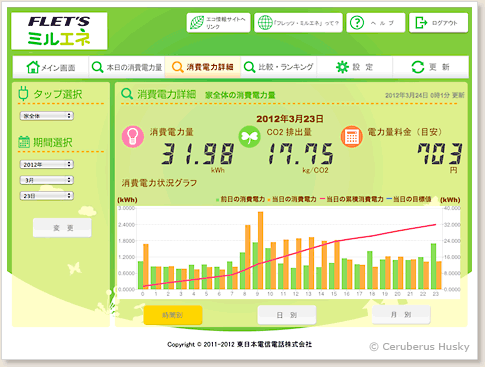Click the 設定 gear settings tab
This screenshot has height=367, width=485.
pyautogui.click(x=355, y=67)
